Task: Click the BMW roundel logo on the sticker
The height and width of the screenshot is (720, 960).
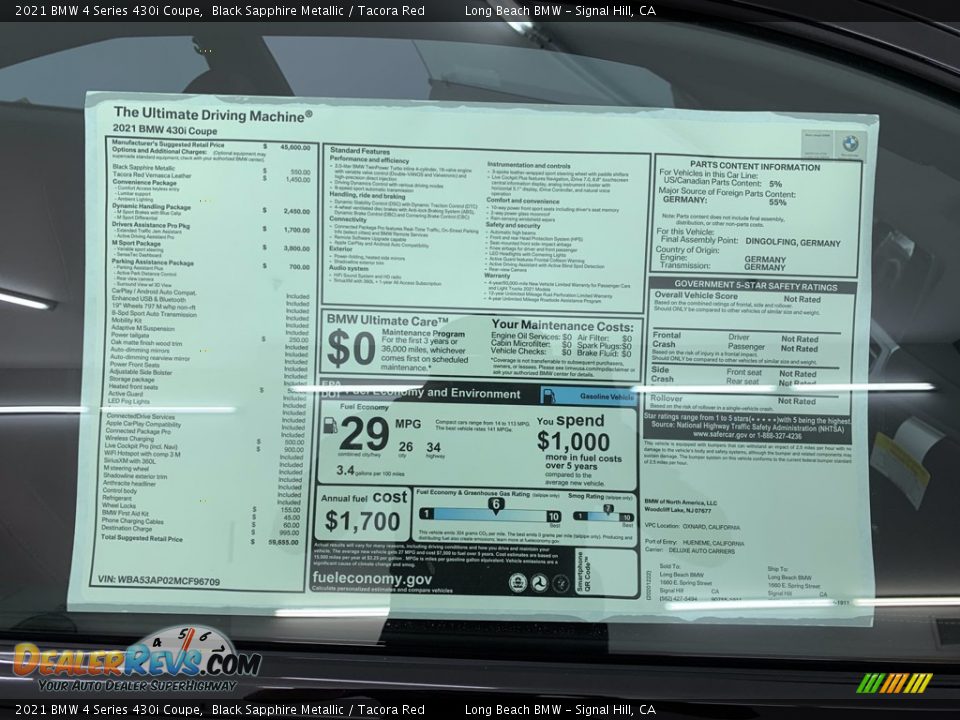Action: coord(850,144)
